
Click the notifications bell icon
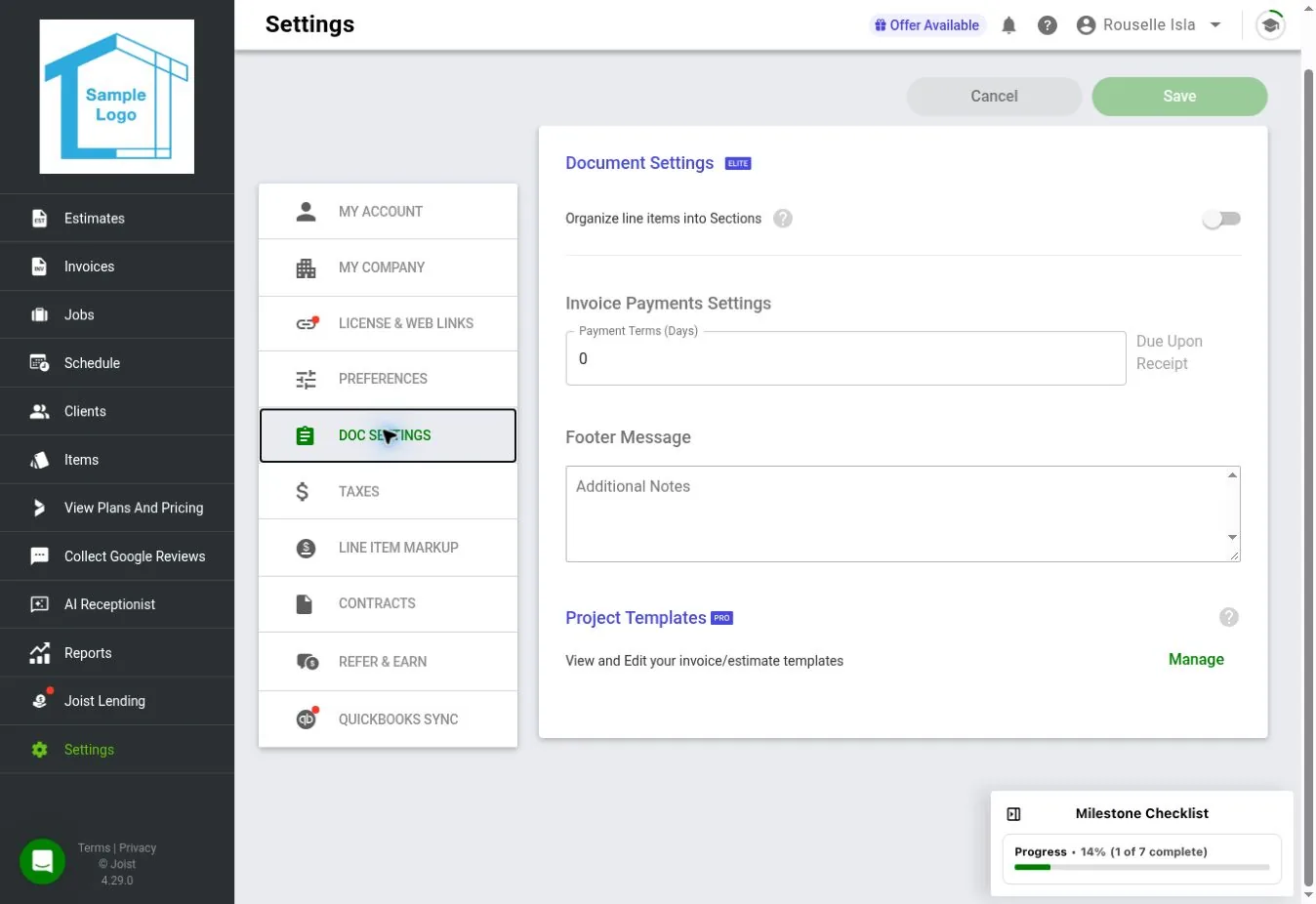1008,25
